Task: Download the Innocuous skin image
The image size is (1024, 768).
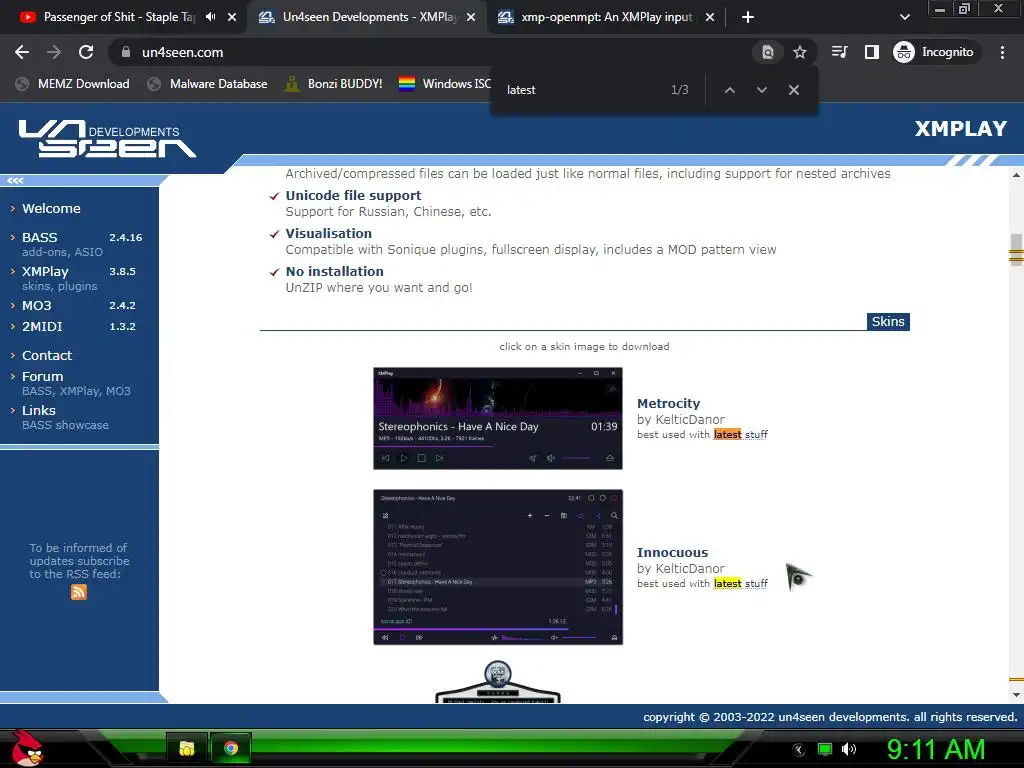Action: pyautogui.click(x=498, y=567)
